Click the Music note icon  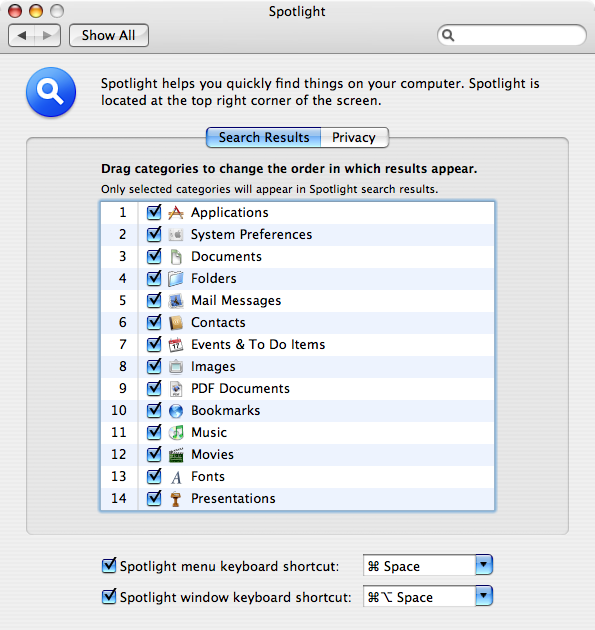176,433
